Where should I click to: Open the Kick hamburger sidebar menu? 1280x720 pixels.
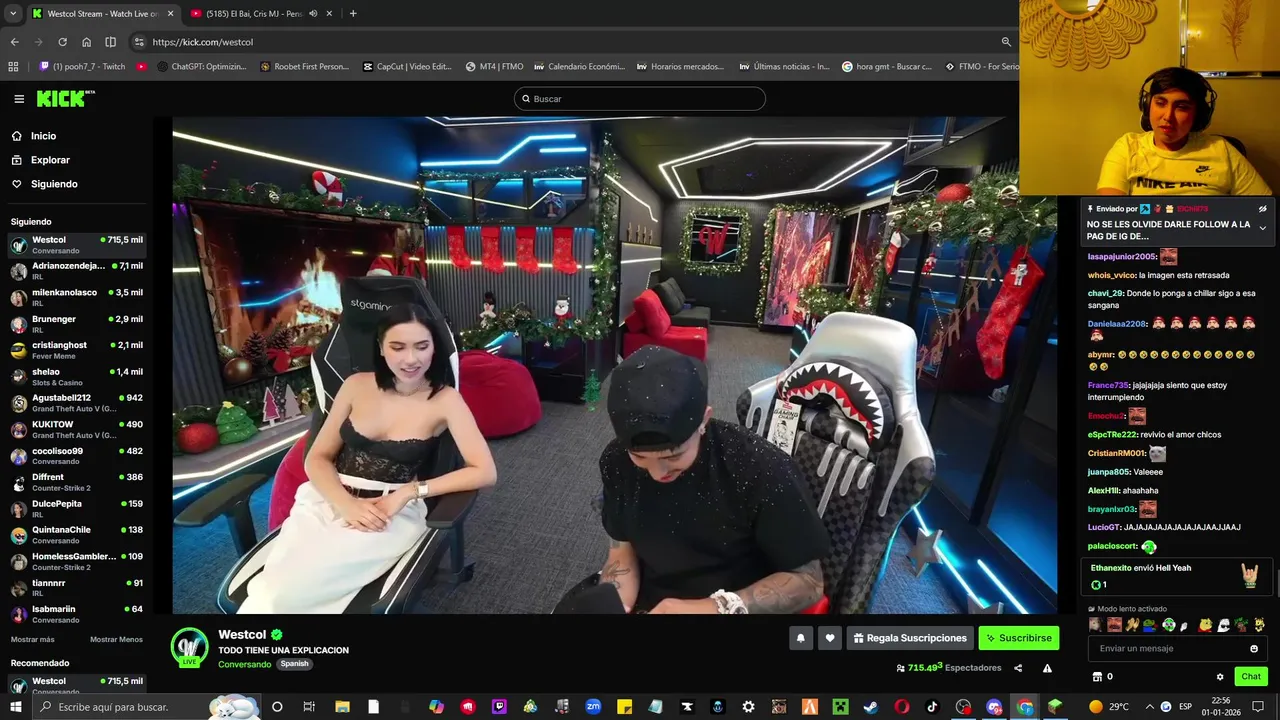[19, 99]
